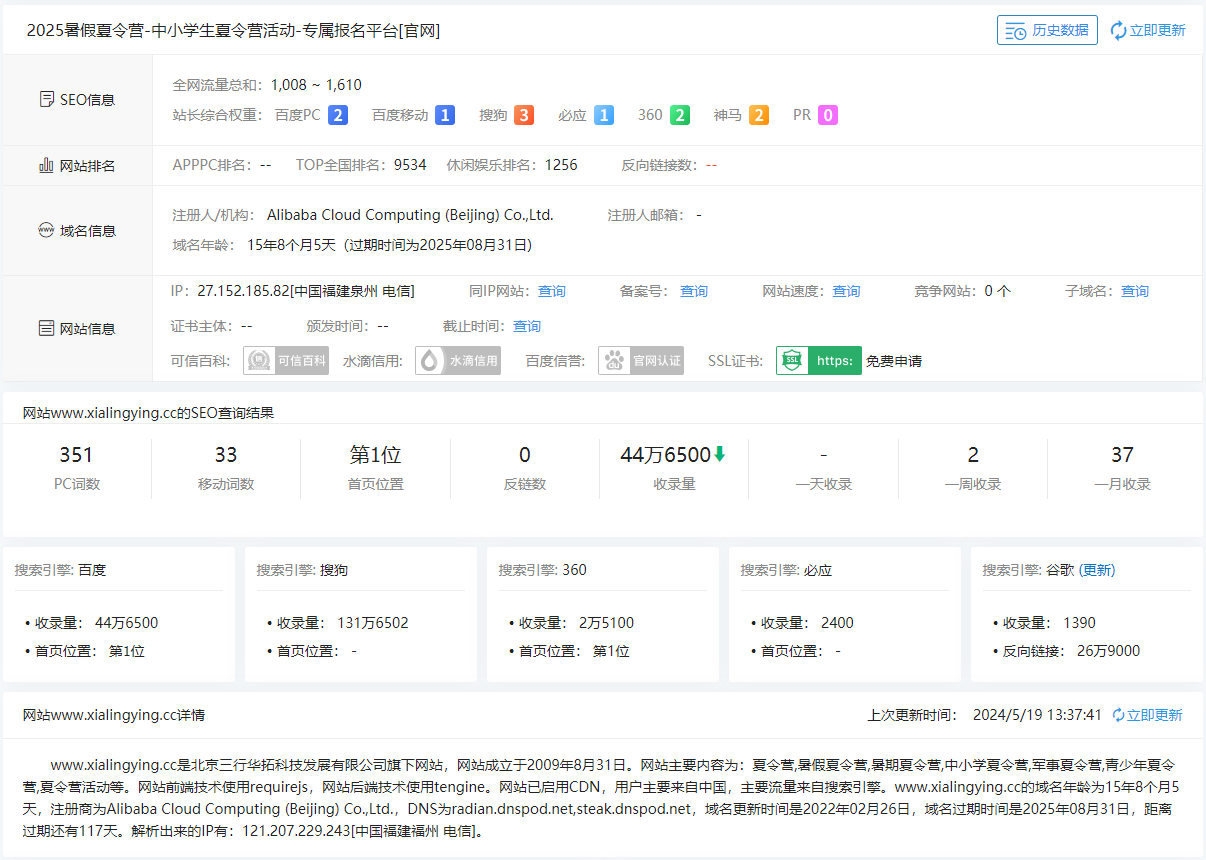Image resolution: width=1206 pixels, height=860 pixels.
Task: Click the green down arrow beside 44万6500
Action: click(x=719, y=454)
